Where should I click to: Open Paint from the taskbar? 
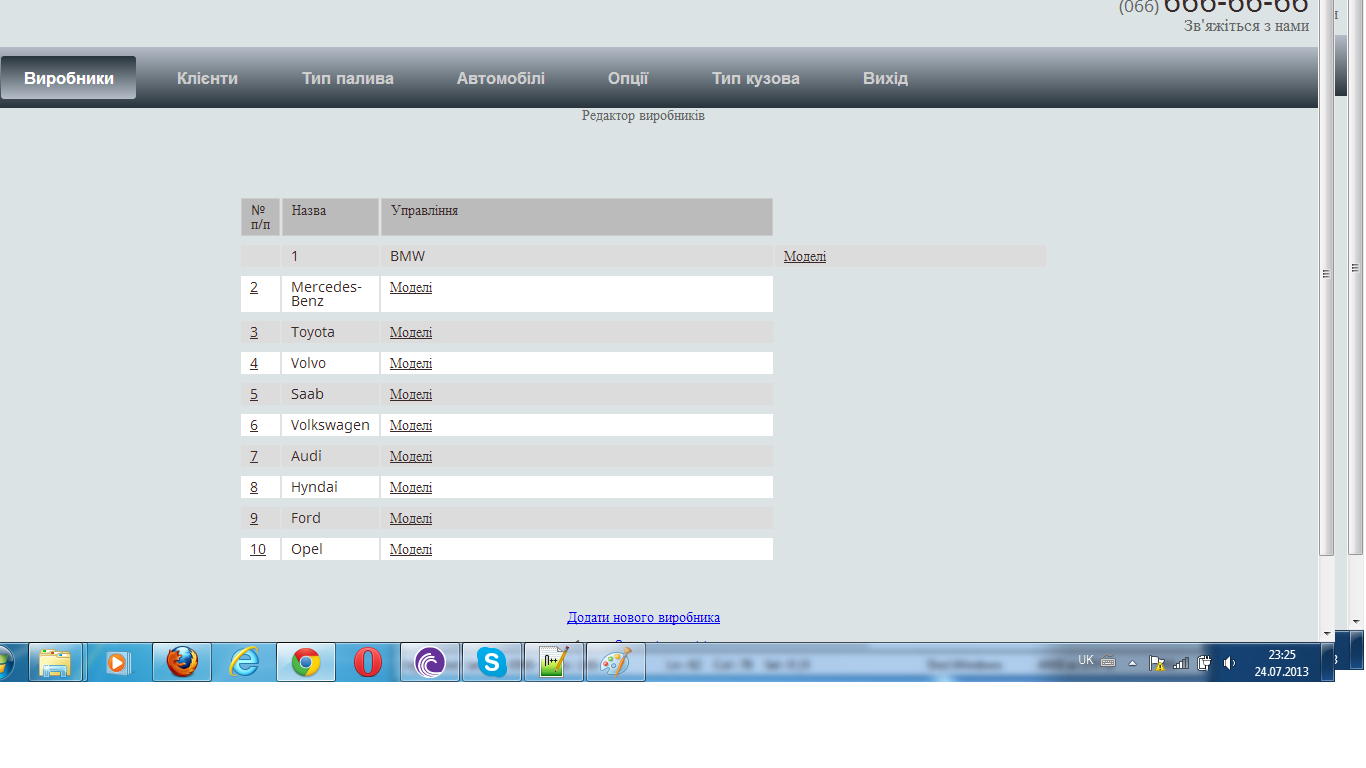click(616, 662)
